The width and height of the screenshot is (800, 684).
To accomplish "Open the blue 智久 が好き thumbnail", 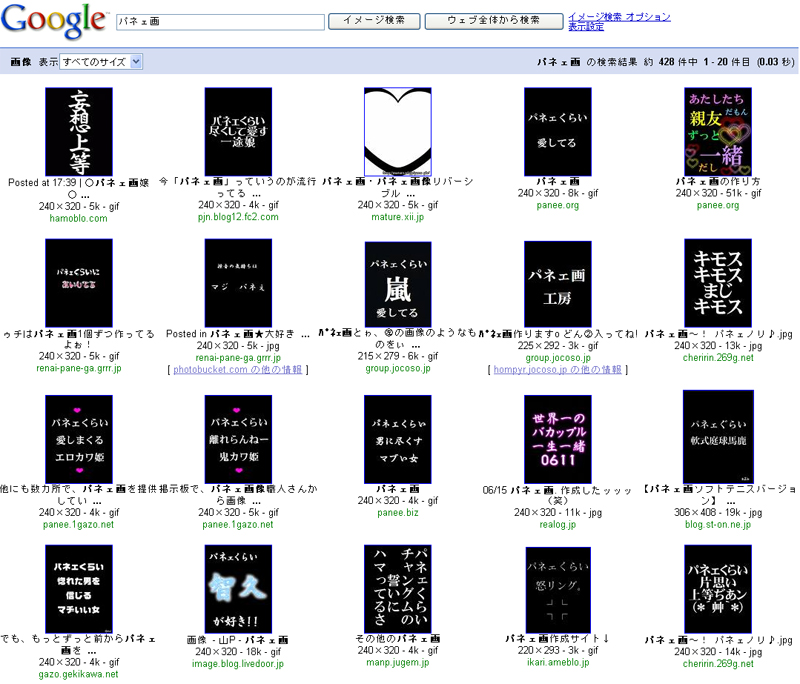I will tap(238, 589).
